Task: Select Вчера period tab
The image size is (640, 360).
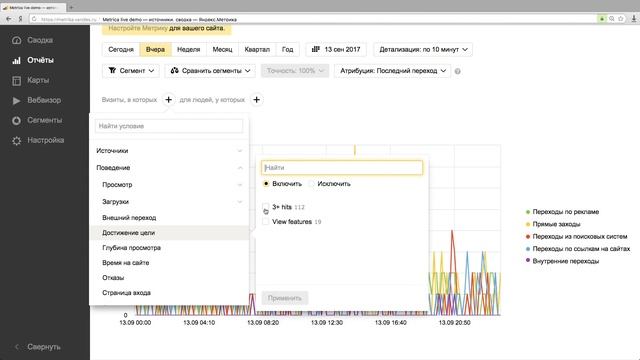Action: tap(155, 49)
